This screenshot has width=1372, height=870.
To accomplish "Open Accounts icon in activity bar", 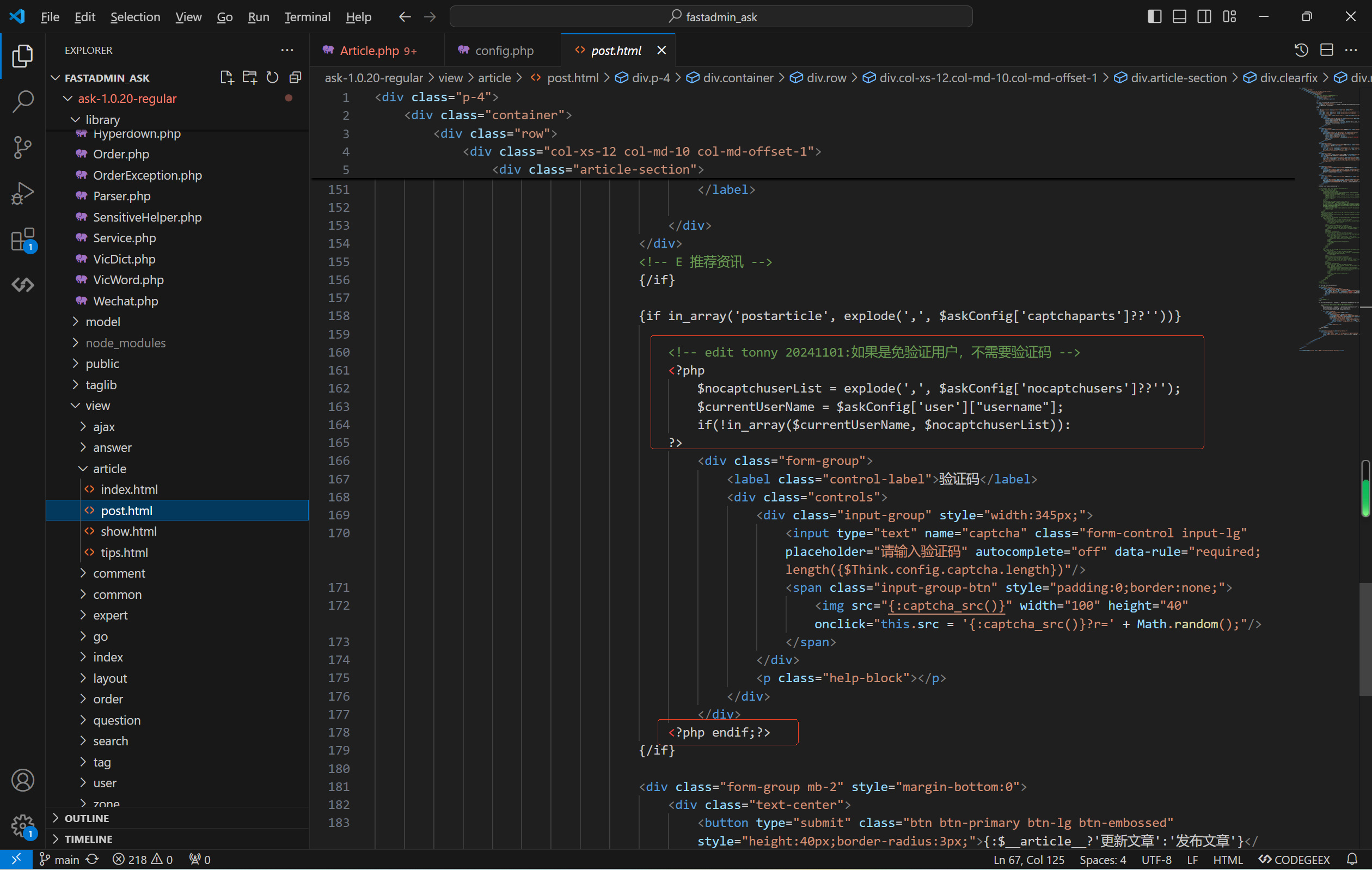I will pos(22,781).
